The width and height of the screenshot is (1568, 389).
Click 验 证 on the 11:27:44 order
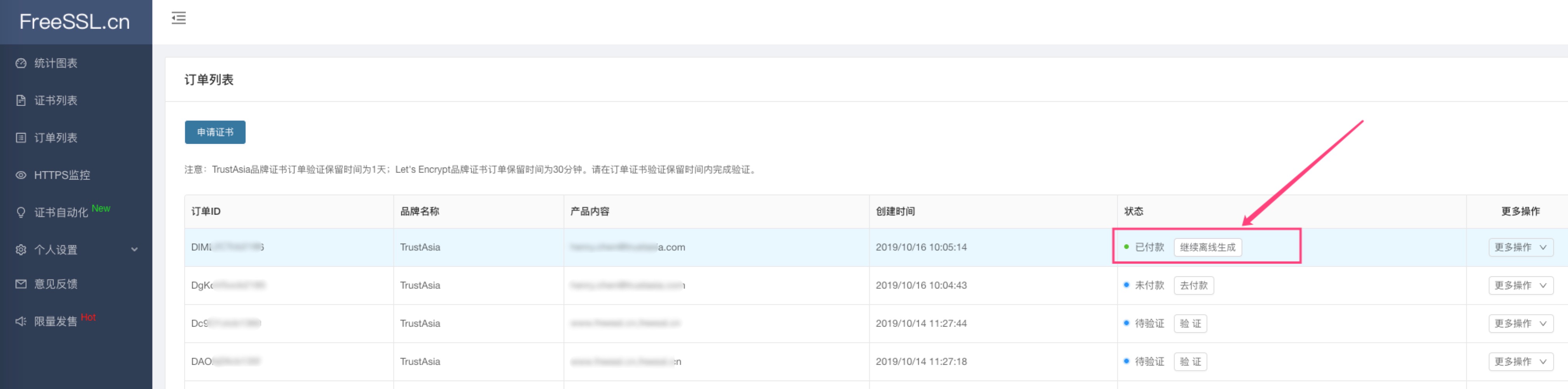[x=1190, y=323]
